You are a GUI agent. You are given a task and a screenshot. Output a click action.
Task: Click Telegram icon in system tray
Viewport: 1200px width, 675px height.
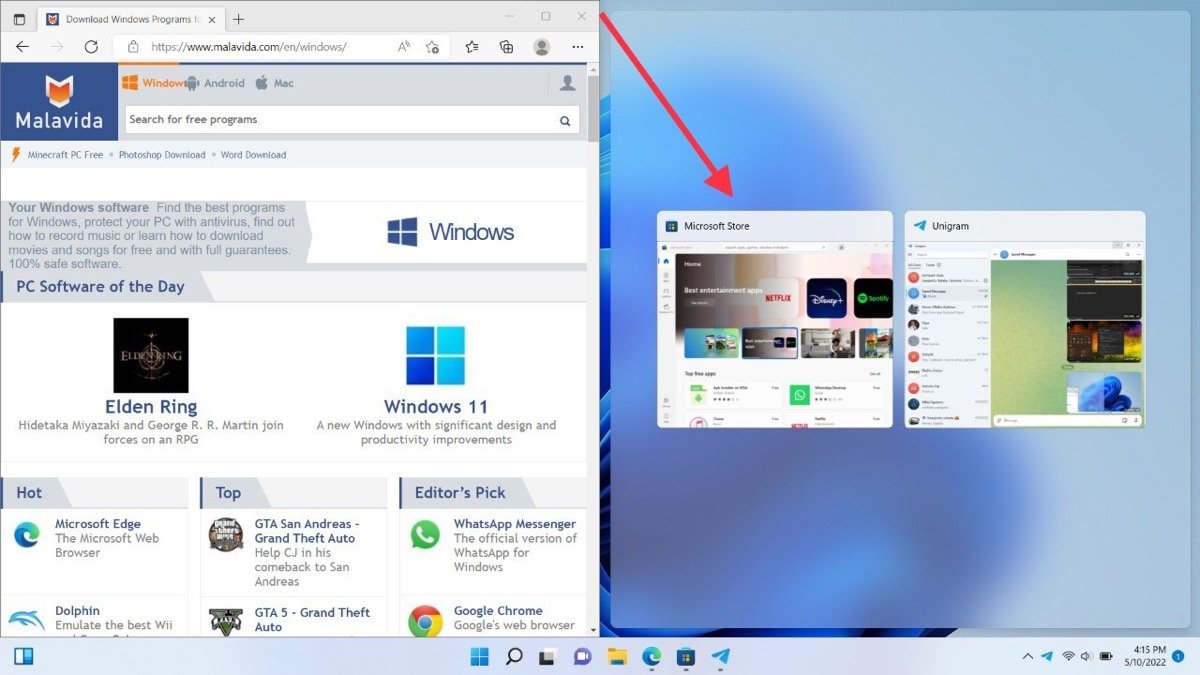tap(1047, 657)
